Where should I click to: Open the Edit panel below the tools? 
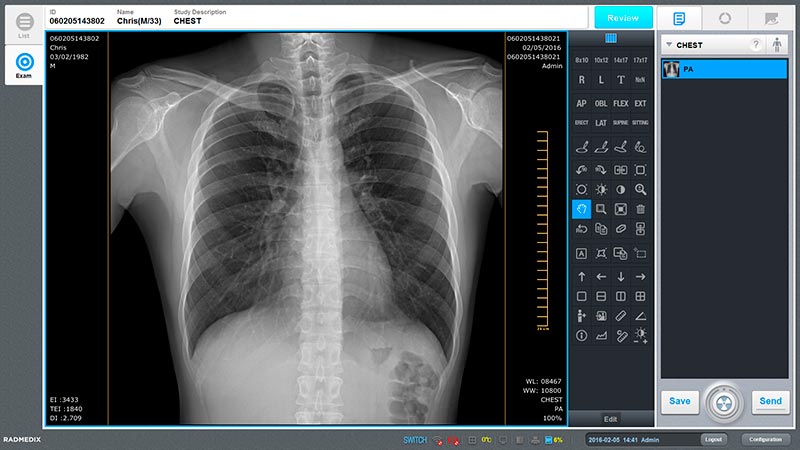[x=611, y=418]
